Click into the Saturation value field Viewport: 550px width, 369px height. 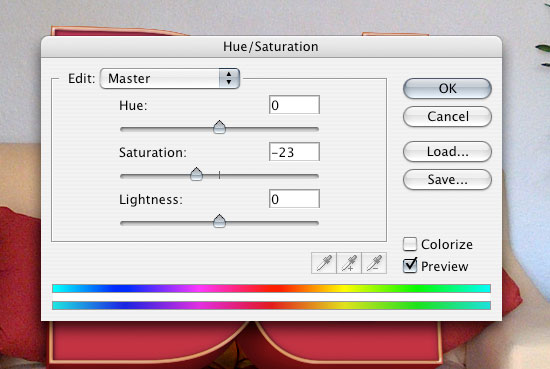click(x=294, y=152)
